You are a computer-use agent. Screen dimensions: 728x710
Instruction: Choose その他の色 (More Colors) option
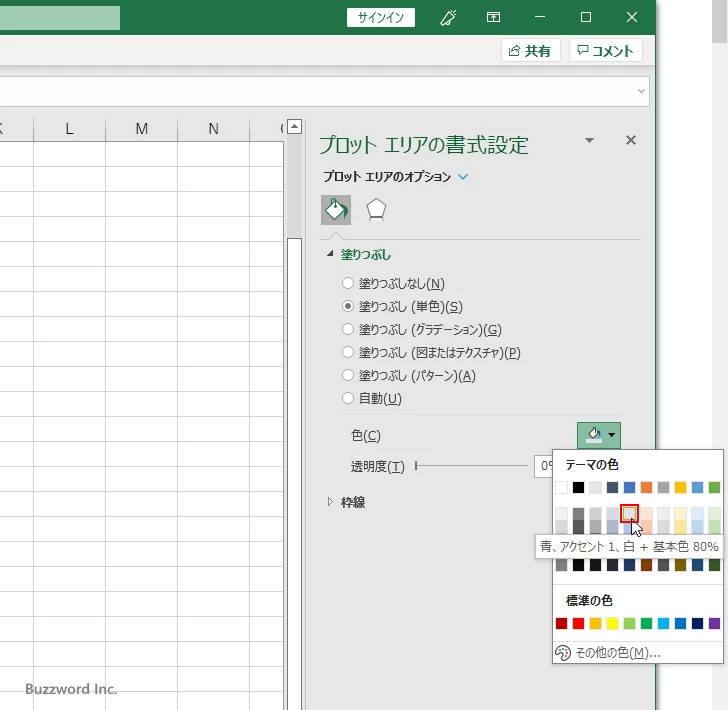click(618, 653)
